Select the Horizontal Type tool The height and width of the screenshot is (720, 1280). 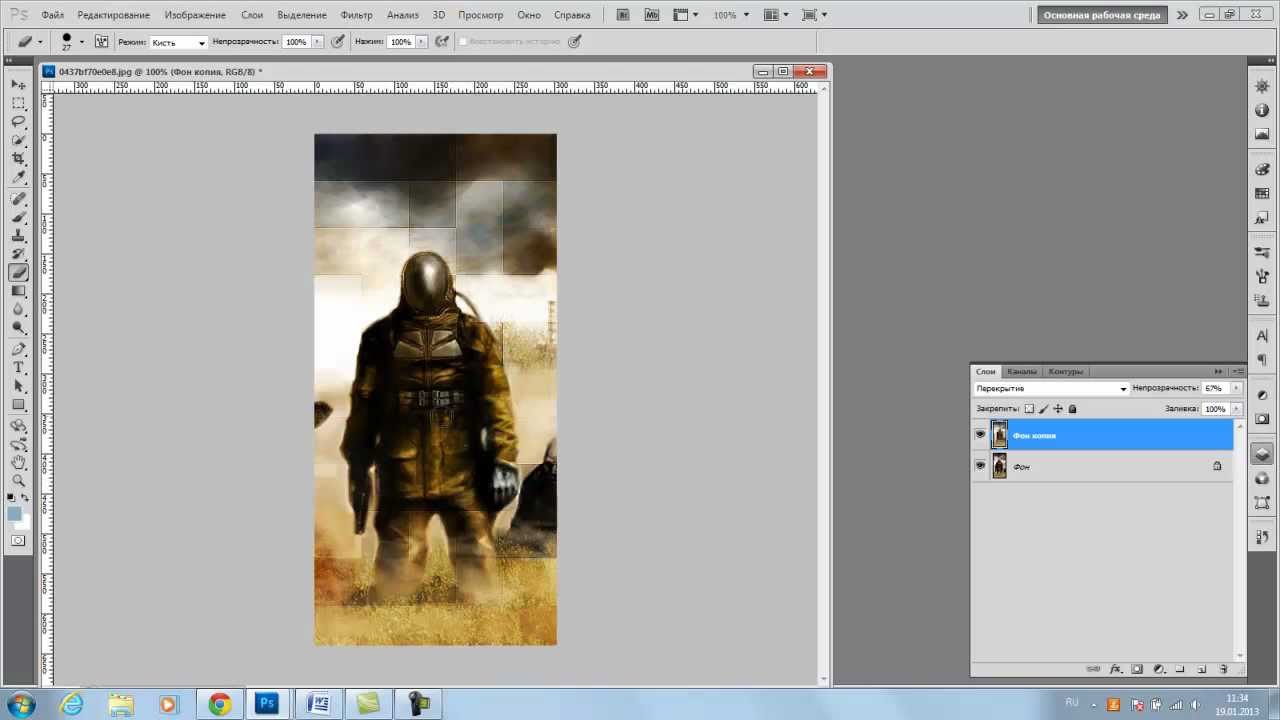pyautogui.click(x=18, y=368)
